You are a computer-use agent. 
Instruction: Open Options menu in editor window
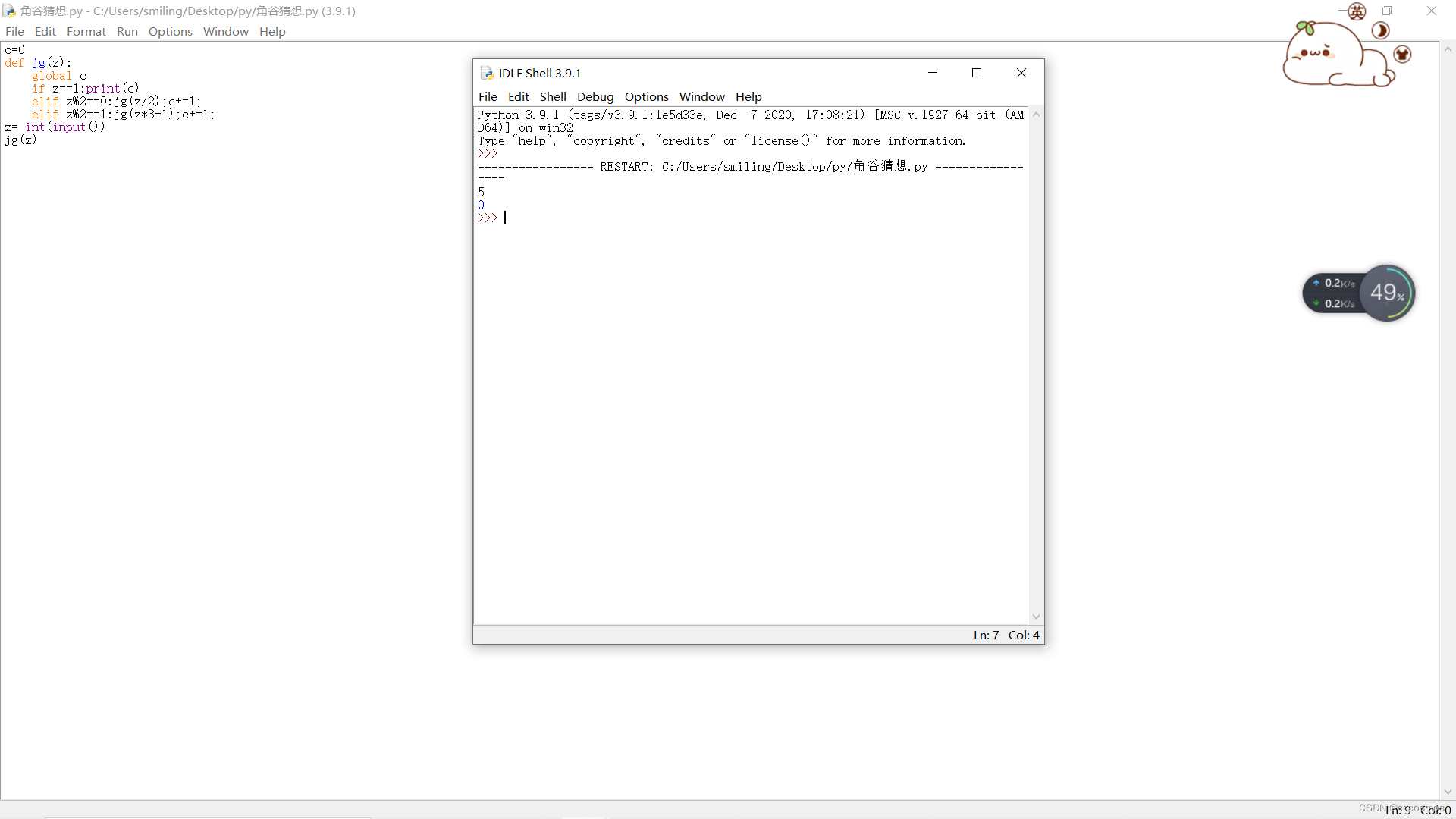click(x=171, y=31)
